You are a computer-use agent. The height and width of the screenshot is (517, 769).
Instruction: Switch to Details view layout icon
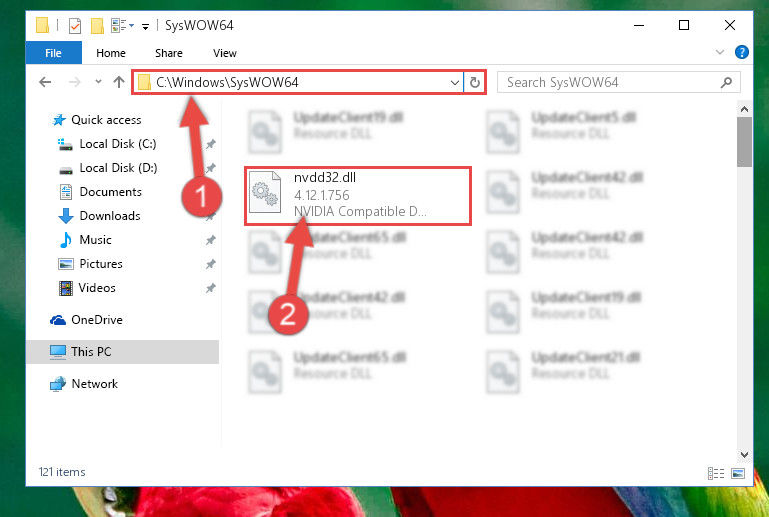[716, 473]
